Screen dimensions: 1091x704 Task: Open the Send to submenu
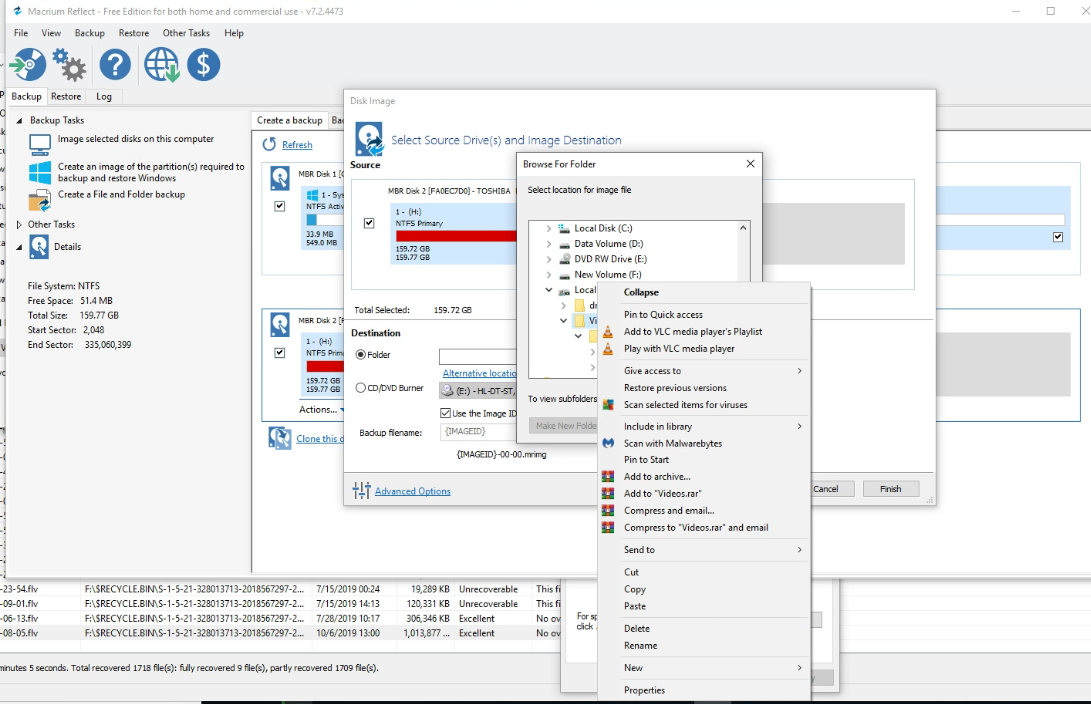pyautogui.click(x=704, y=550)
